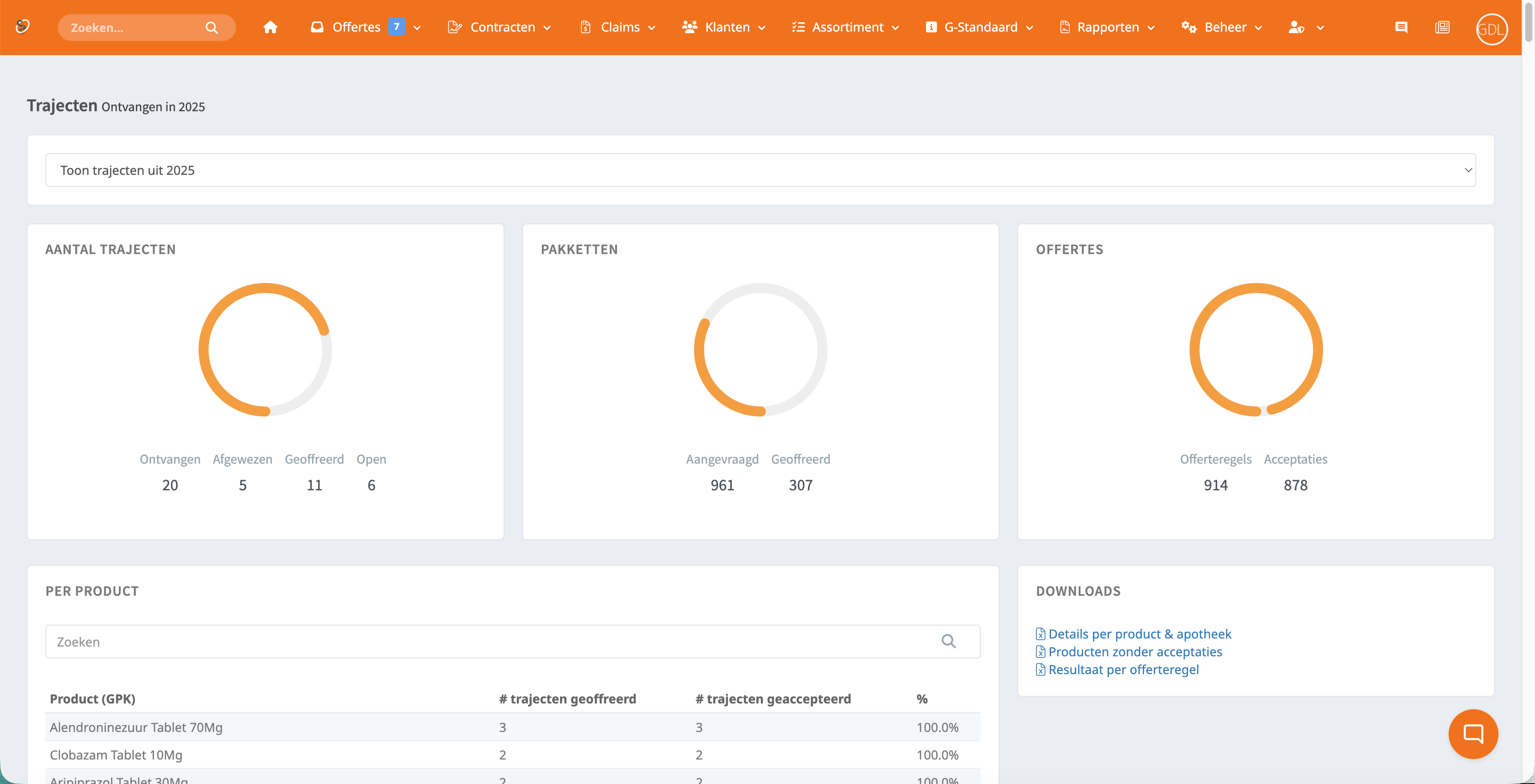Image resolution: width=1535 pixels, height=784 pixels.
Task: Download 'Details per product & apotheek'
Action: pyautogui.click(x=1133, y=634)
